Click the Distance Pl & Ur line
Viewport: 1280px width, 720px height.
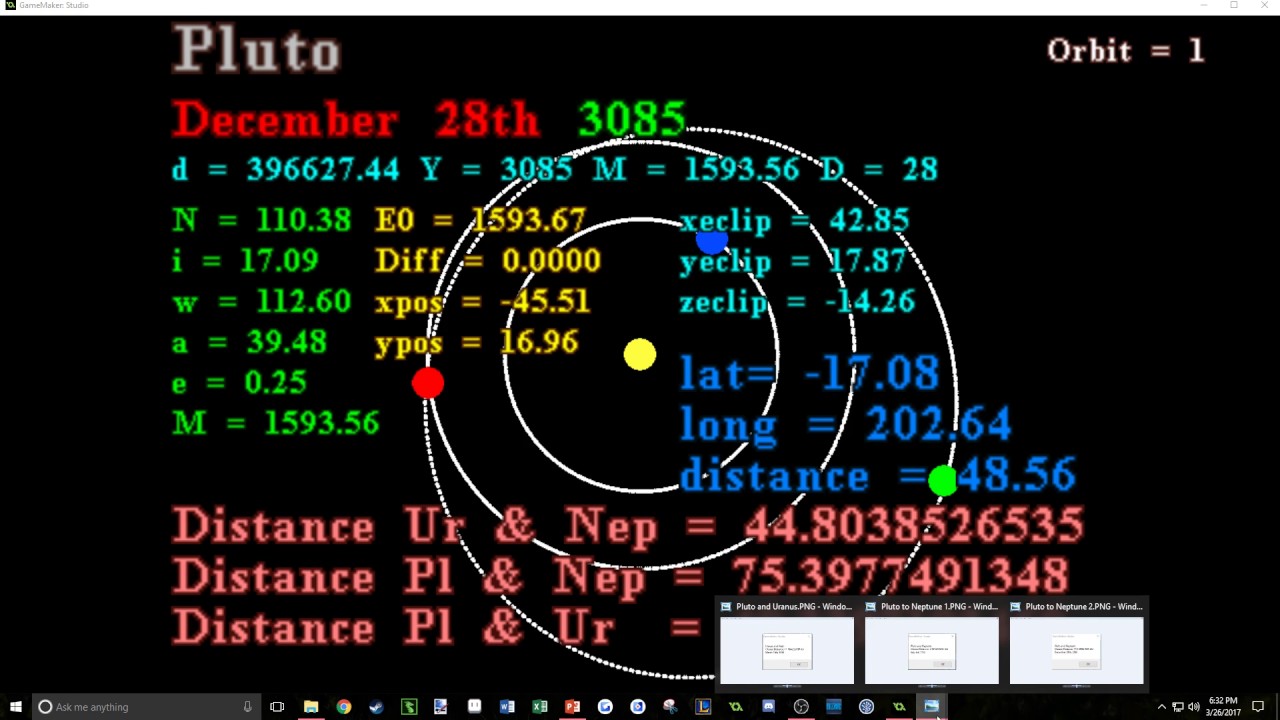point(437,628)
